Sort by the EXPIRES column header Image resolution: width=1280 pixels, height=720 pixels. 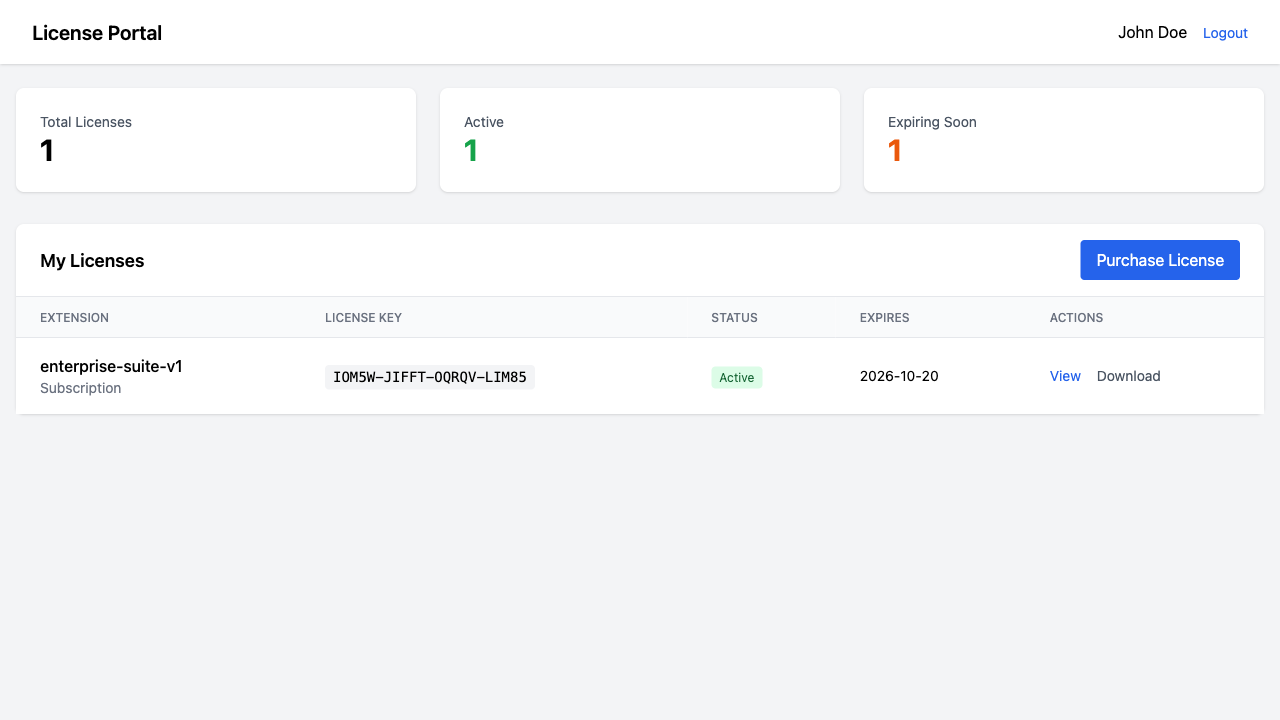click(x=884, y=317)
